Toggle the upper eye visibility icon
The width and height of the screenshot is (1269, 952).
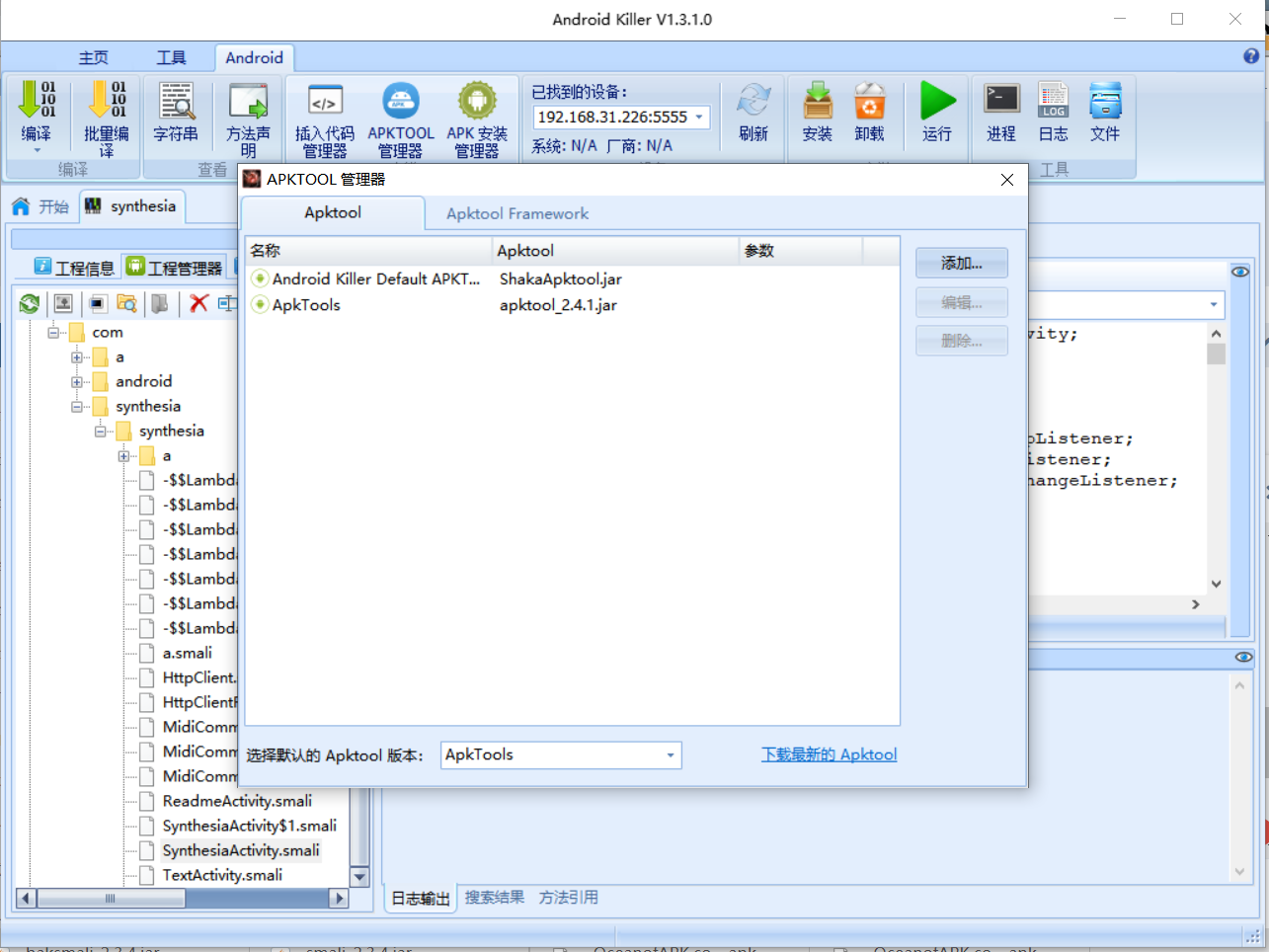click(x=1240, y=272)
